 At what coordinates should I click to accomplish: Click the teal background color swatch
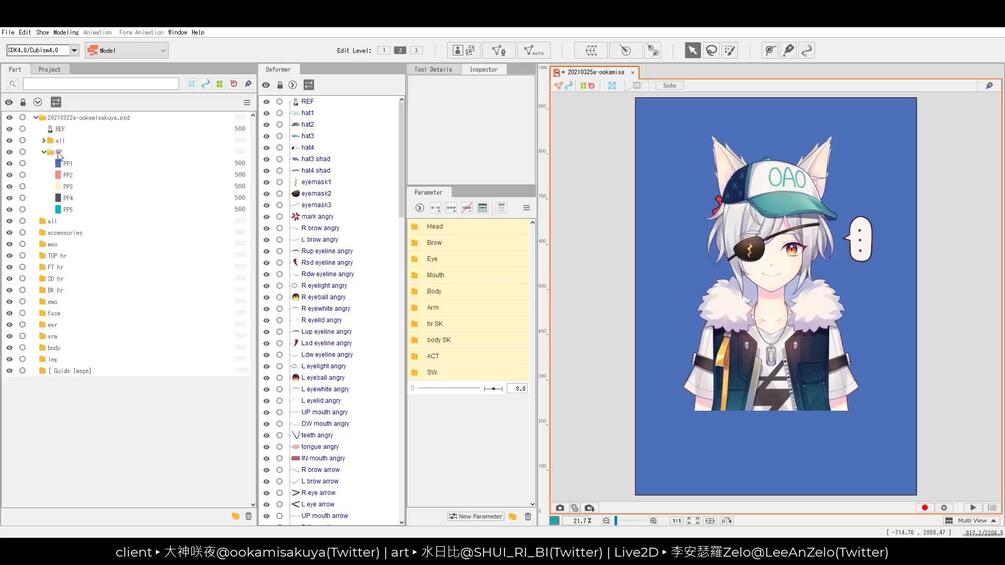[555, 521]
